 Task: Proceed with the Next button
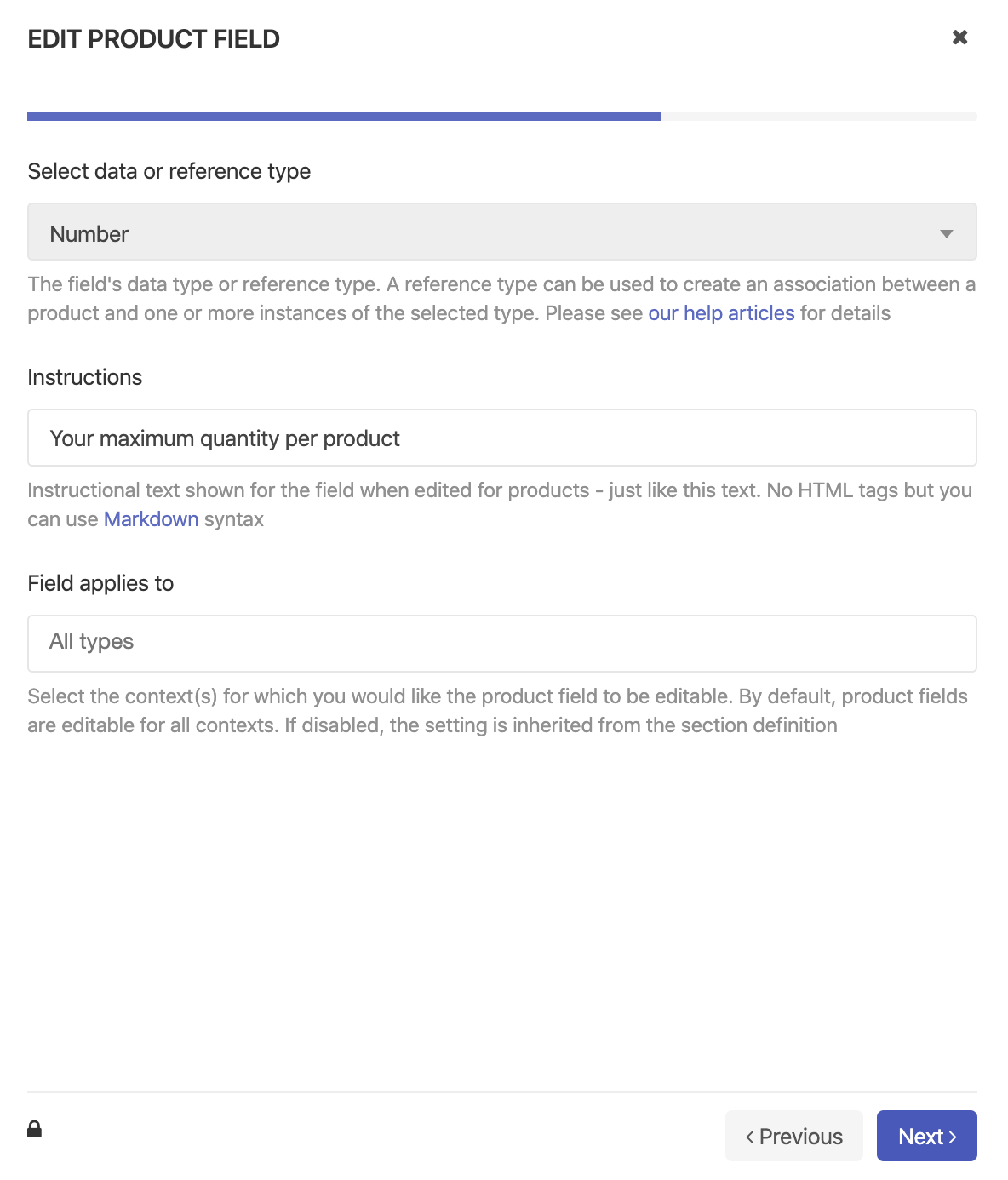coord(926,1136)
